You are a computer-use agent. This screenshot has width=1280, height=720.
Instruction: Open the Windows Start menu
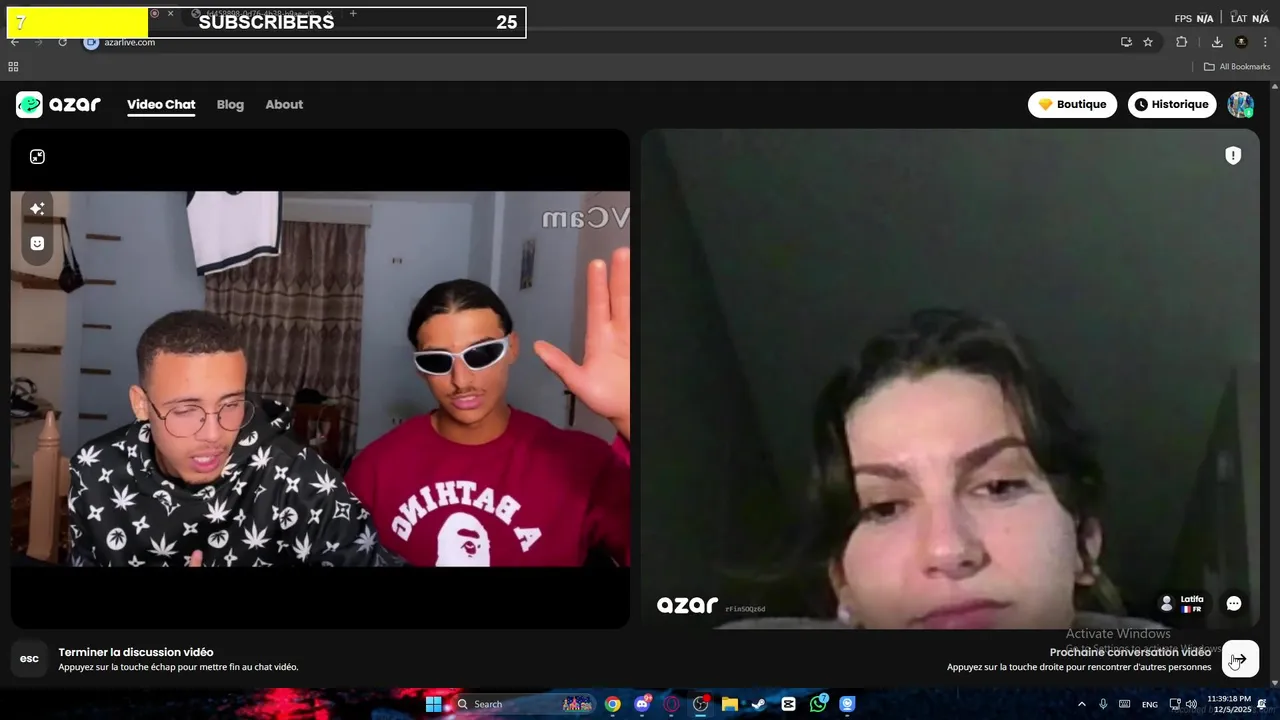pyautogui.click(x=434, y=704)
